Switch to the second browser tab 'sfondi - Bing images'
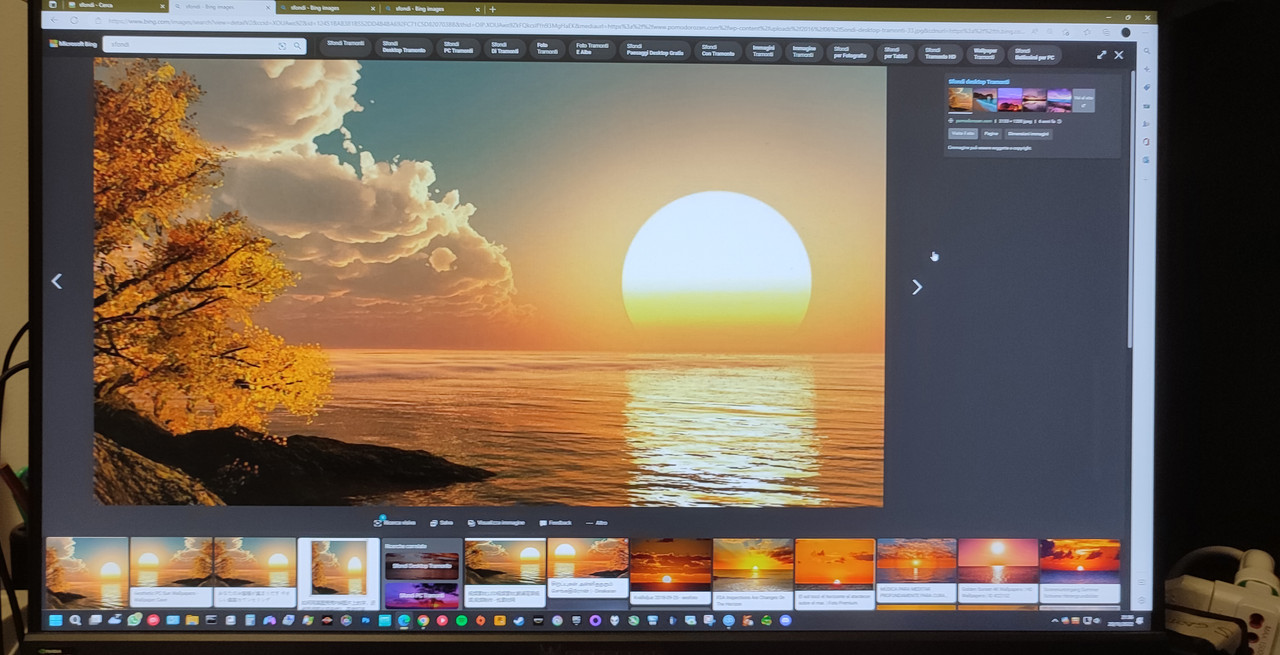 pos(220,8)
